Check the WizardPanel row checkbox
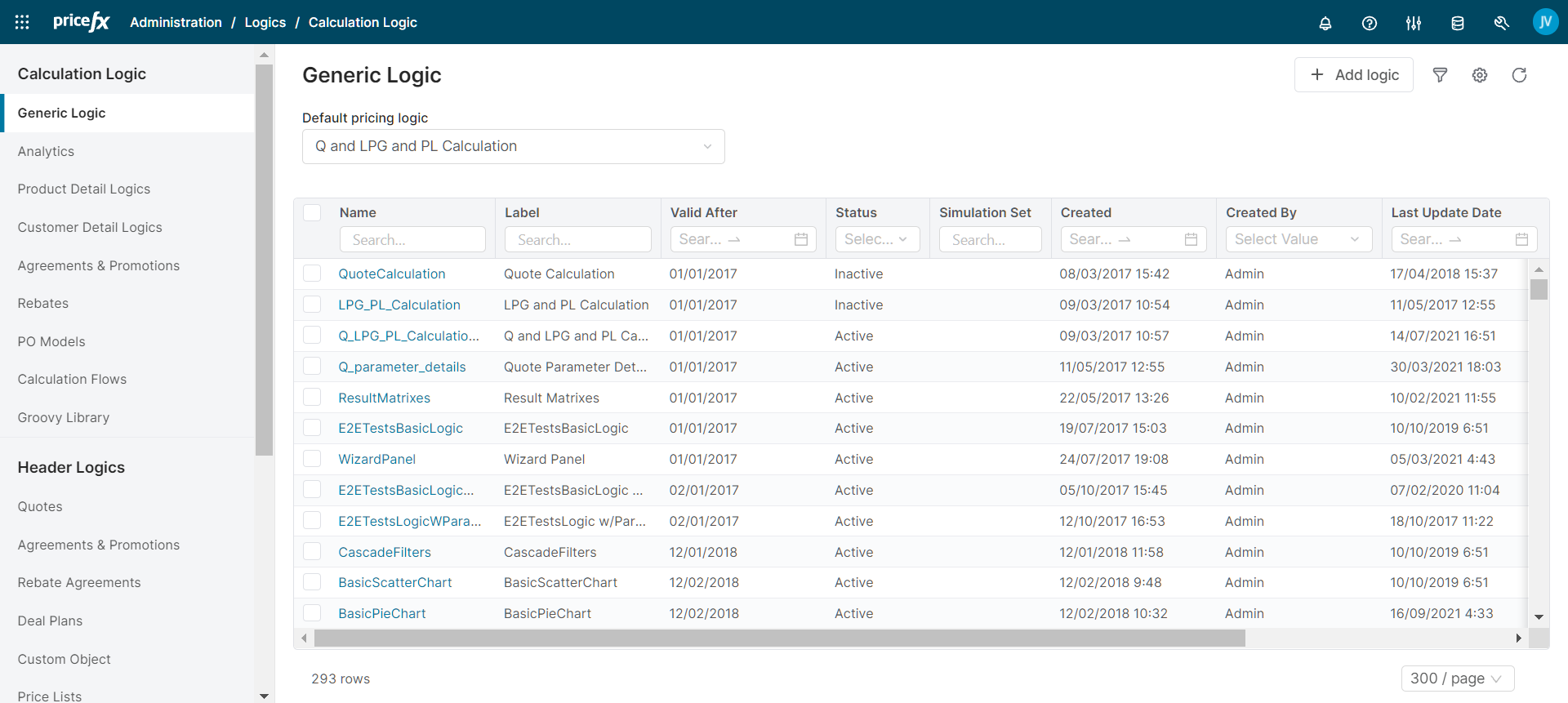Image resolution: width=1568 pixels, height=703 pixels. tap(312, 459)
